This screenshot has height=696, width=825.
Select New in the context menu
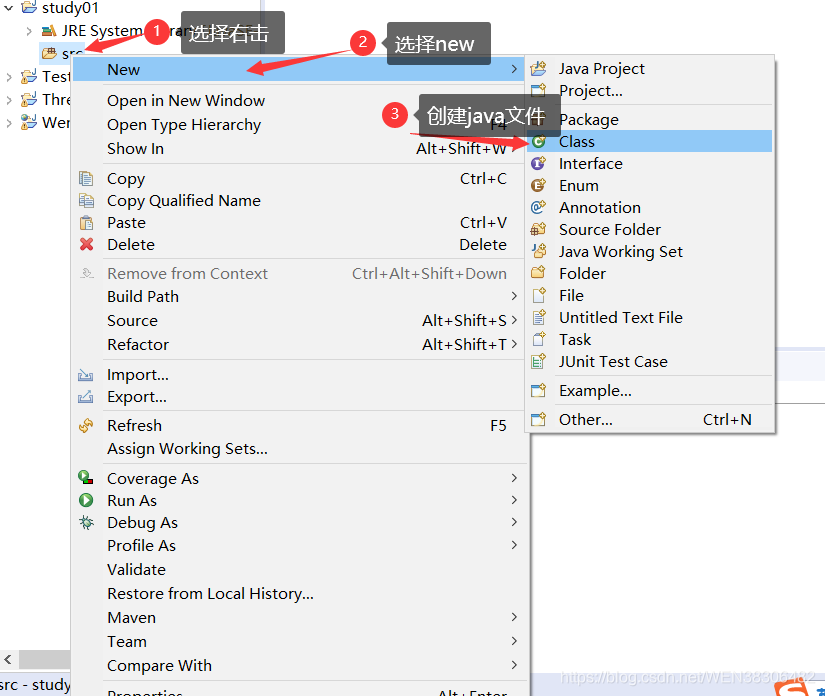(298, 69)
